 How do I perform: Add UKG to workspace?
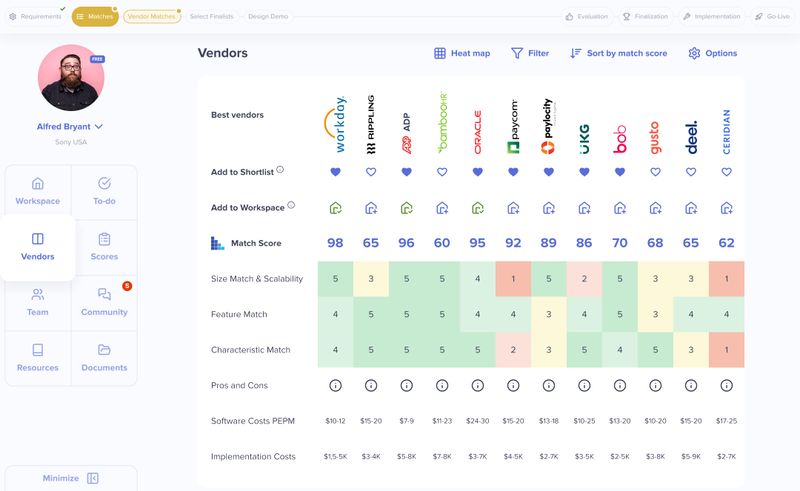pos(584,208)
